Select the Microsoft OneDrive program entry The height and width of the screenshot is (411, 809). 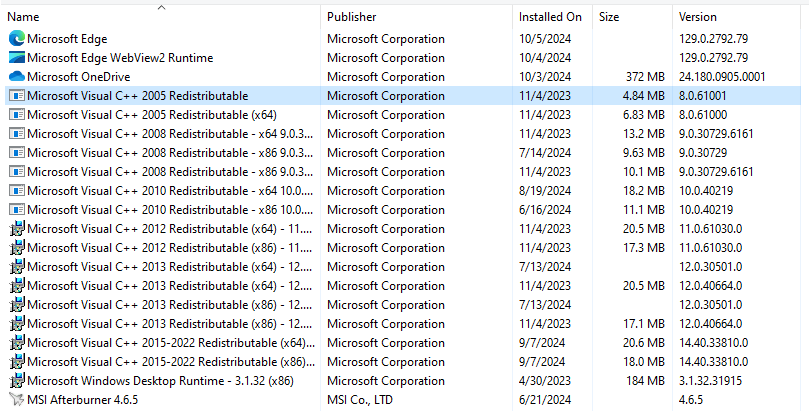pos(79,77)
